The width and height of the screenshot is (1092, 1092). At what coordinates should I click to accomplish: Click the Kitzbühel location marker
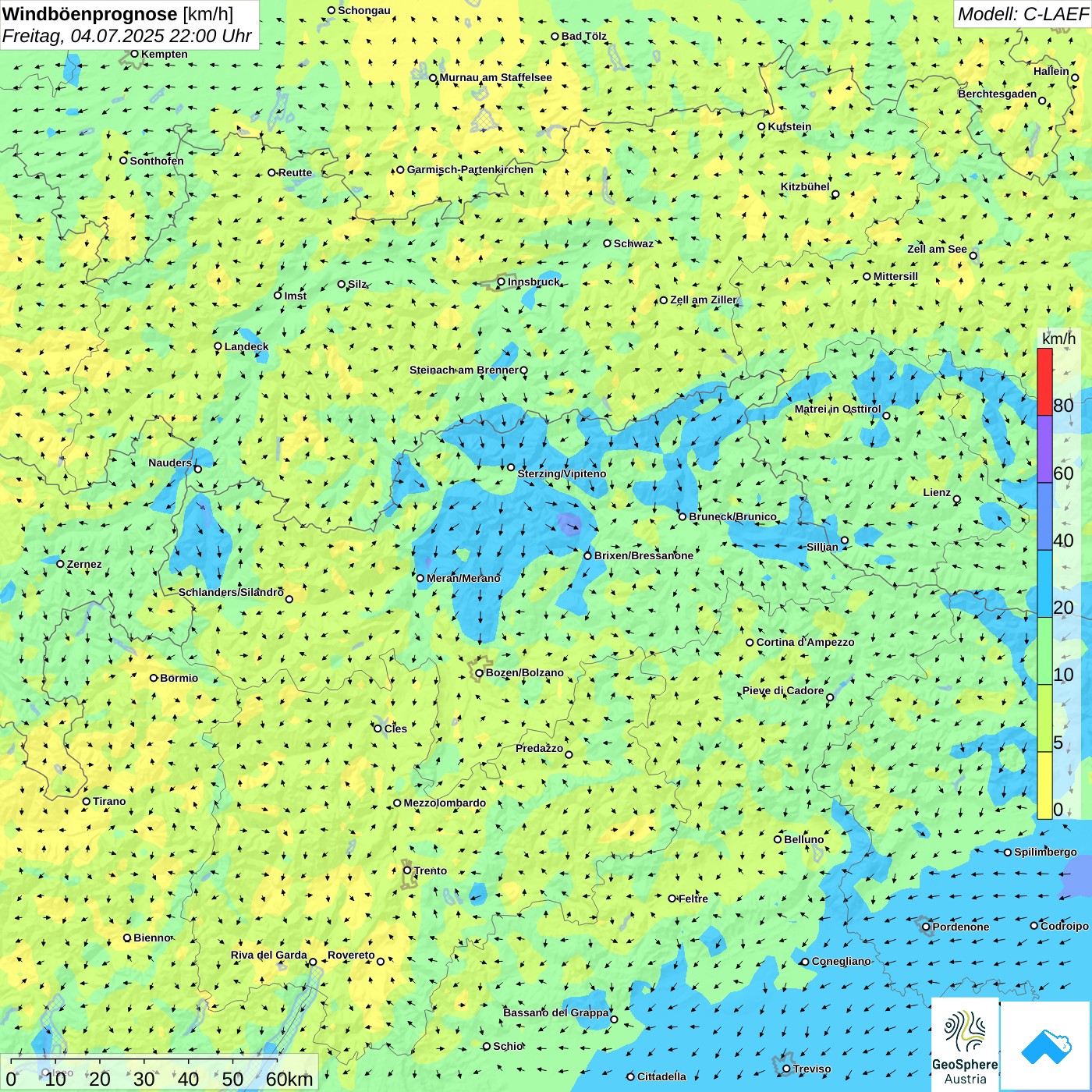pyautogui.click(x=835, y=194)
